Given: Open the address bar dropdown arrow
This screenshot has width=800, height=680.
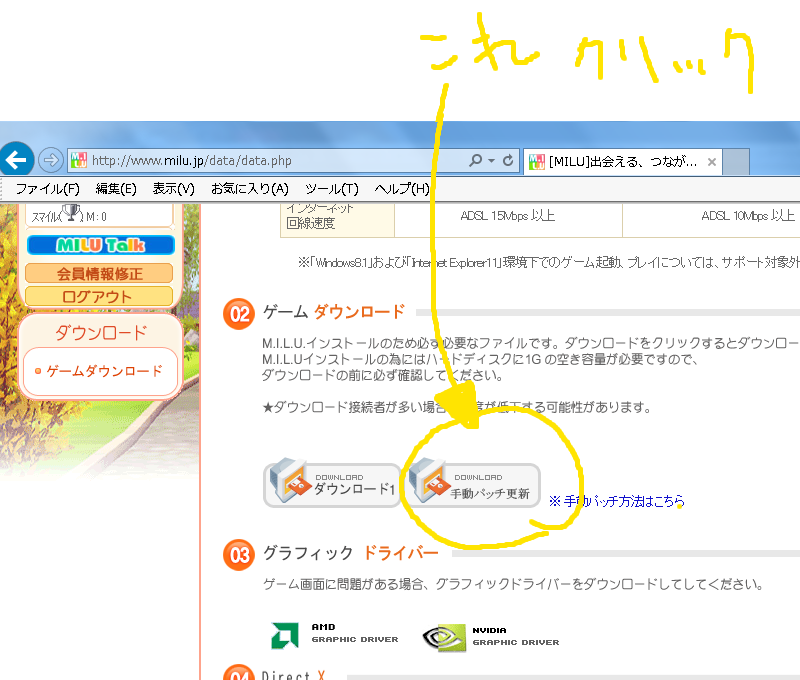Looking at the screenshot, I should pyautogui.click(x=491, y=161).
